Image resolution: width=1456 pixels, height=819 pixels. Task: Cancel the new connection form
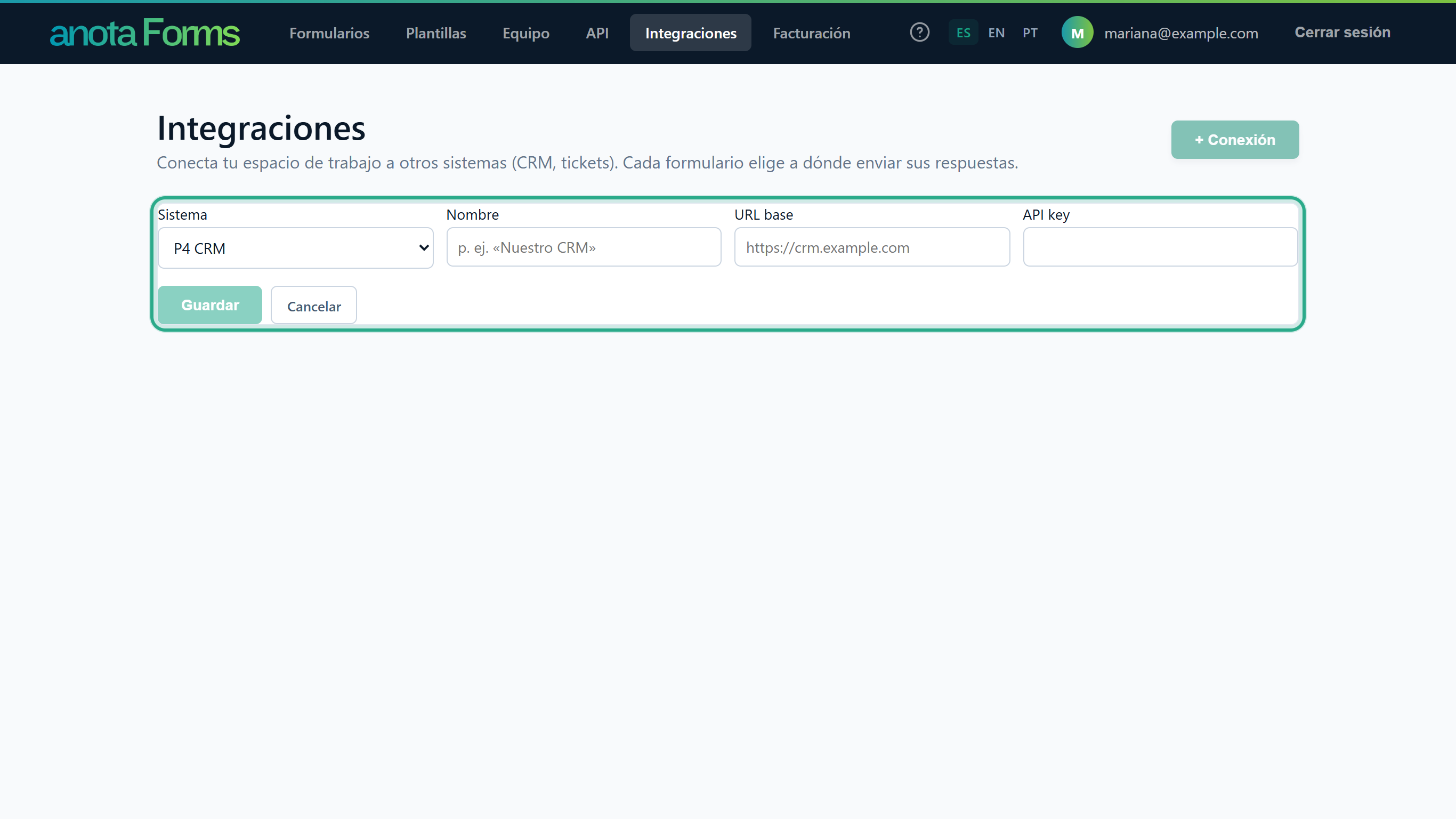pyautogui.click(x=314, y=306)
